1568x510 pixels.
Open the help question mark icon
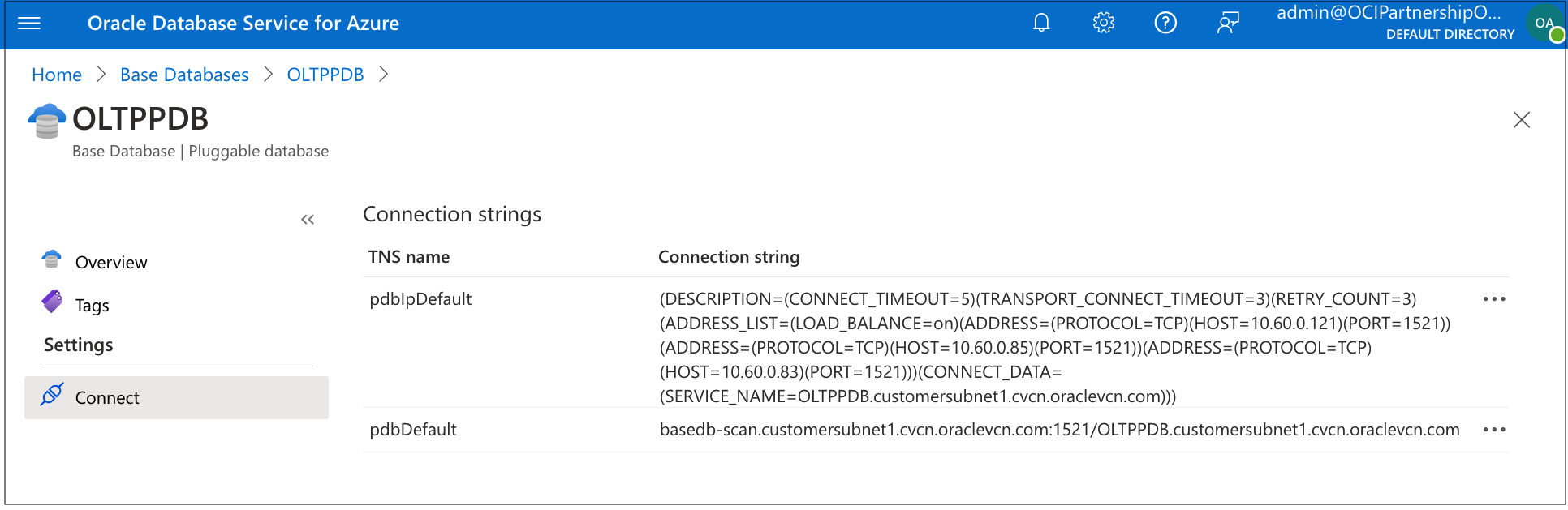(x=1165, y=23)
